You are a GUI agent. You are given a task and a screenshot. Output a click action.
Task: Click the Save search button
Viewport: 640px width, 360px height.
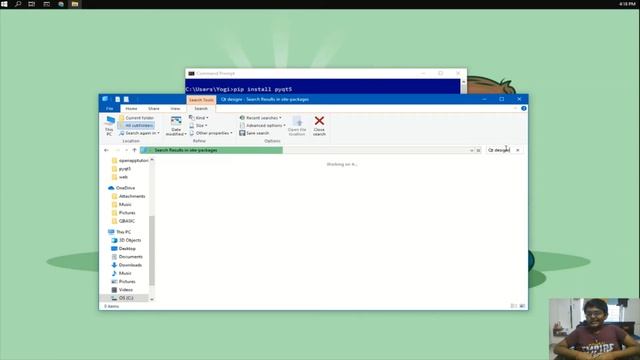click(x=254, y=133)
